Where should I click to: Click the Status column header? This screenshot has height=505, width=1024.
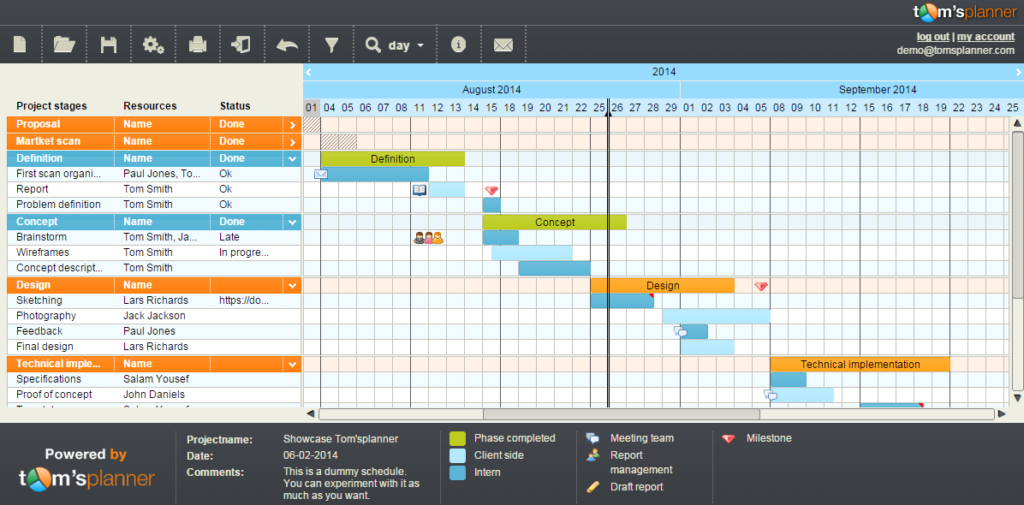pyautogui.click(x=235, y=106)
